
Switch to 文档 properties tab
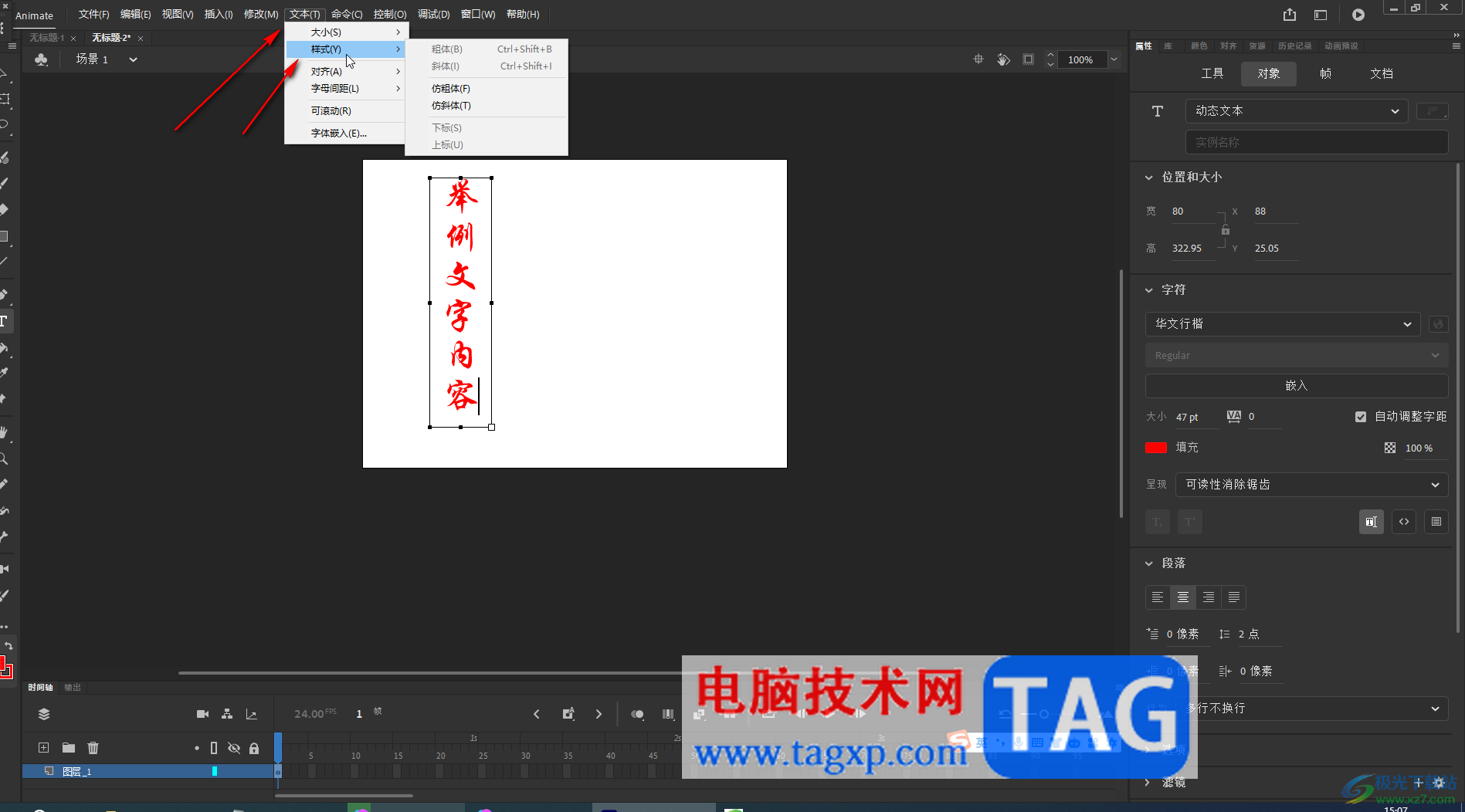click(x=1382, y=74)
